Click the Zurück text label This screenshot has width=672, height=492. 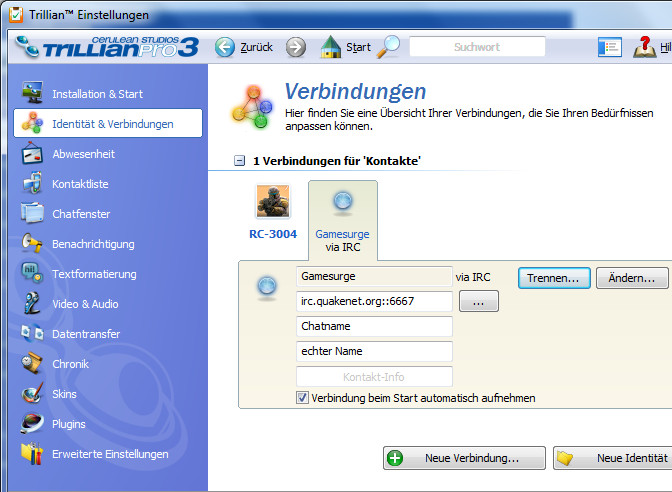(x=256, y=47)
